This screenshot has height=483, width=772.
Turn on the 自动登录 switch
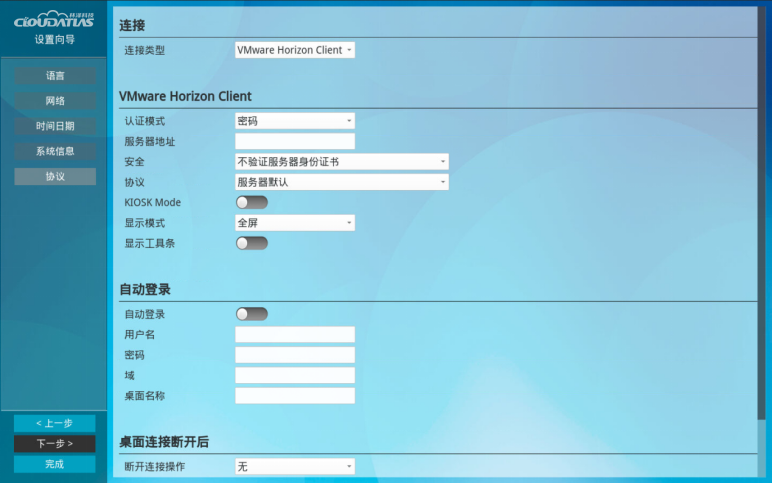(251, 314)
